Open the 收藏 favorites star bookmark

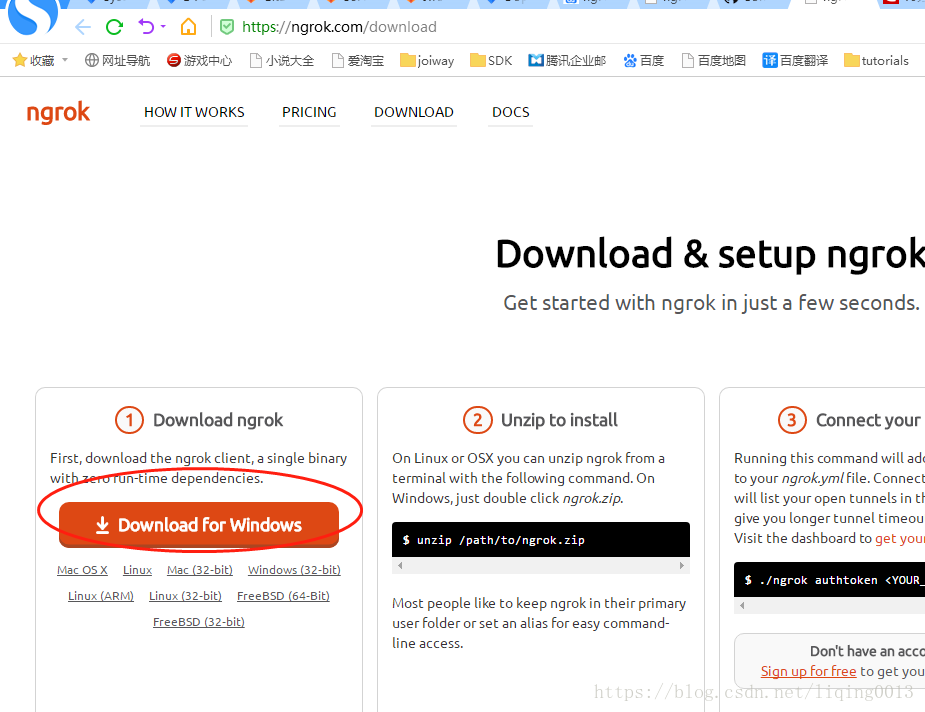tap(34, 60)
